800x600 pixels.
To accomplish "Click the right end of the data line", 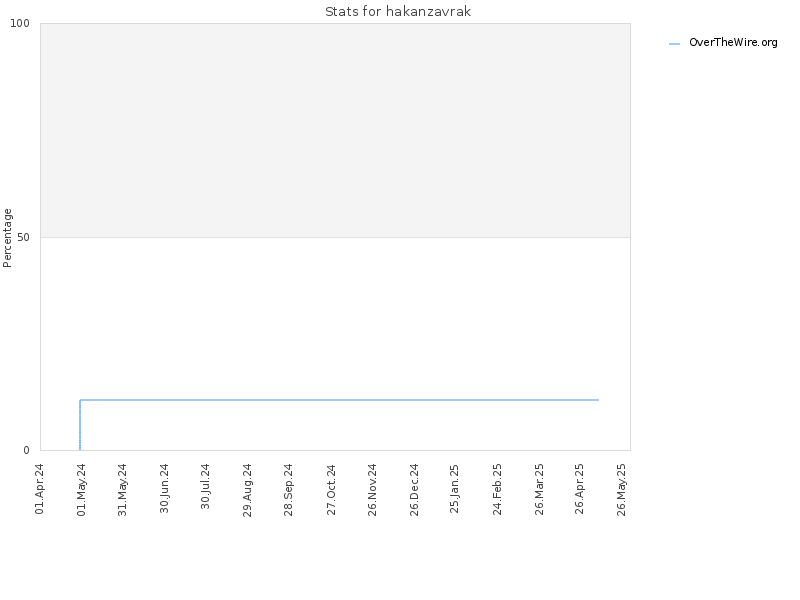I will pos(598,400).
